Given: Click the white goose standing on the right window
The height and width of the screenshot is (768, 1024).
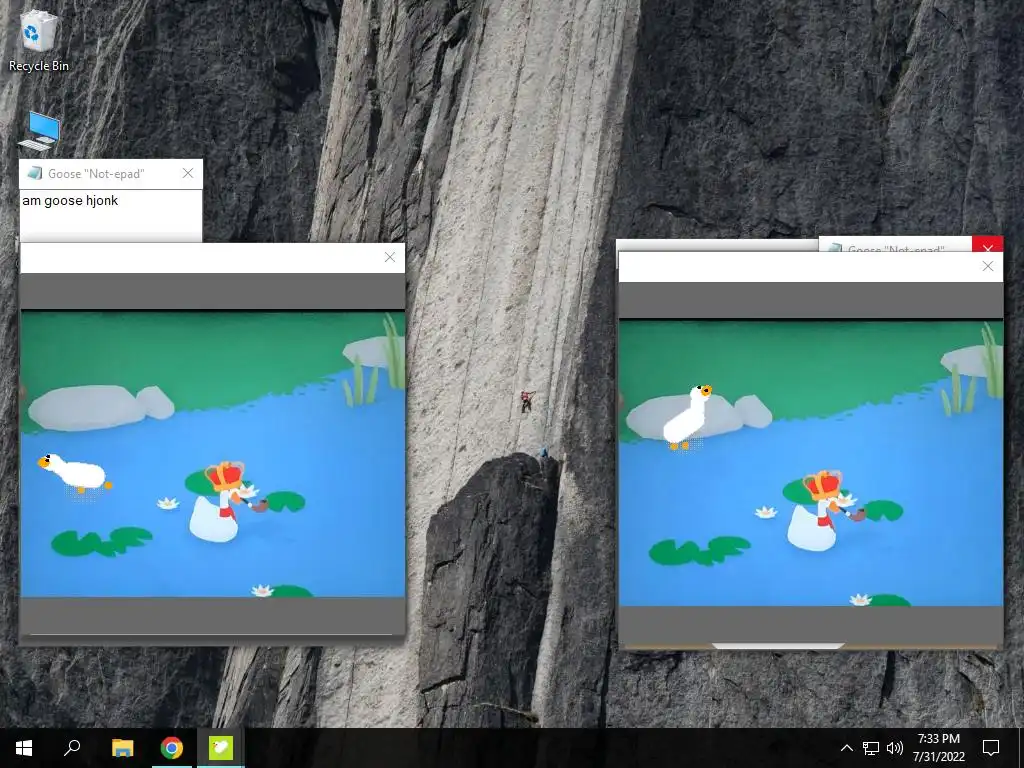Looking at the screenshot, I should pyautogui.click(x=687, y=417).
